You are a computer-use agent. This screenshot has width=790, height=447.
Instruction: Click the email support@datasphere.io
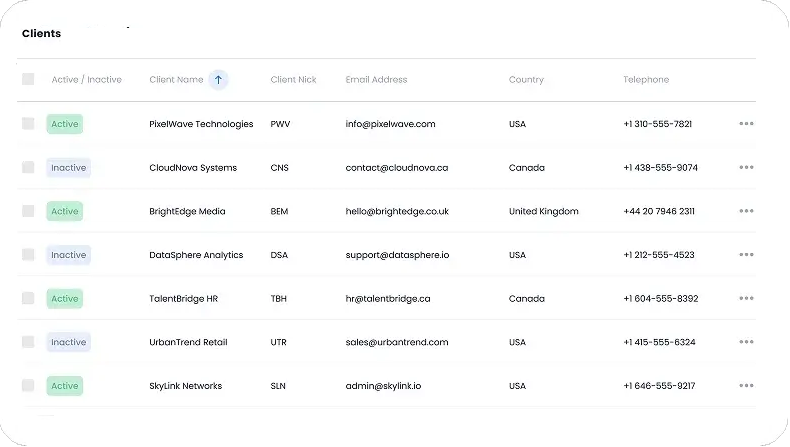pyautogui.click(x=397, y=255)
